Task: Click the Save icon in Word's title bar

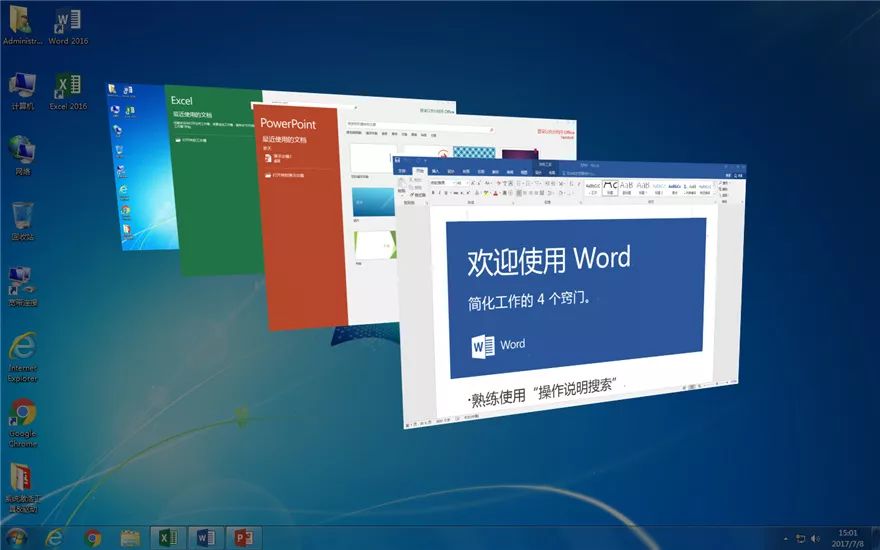Action: 397,160
